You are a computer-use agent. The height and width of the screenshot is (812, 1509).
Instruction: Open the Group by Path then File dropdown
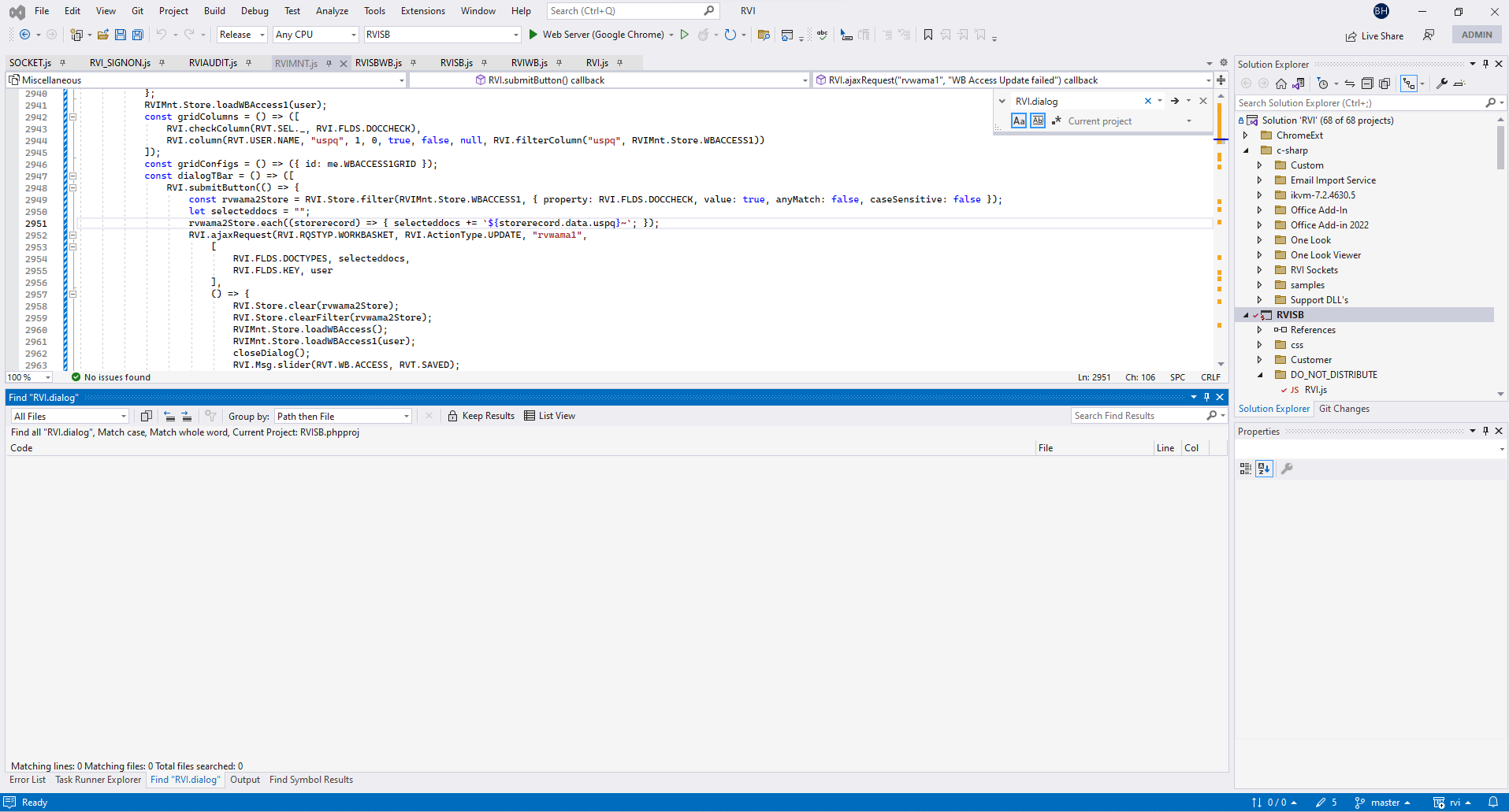point(344,416)
